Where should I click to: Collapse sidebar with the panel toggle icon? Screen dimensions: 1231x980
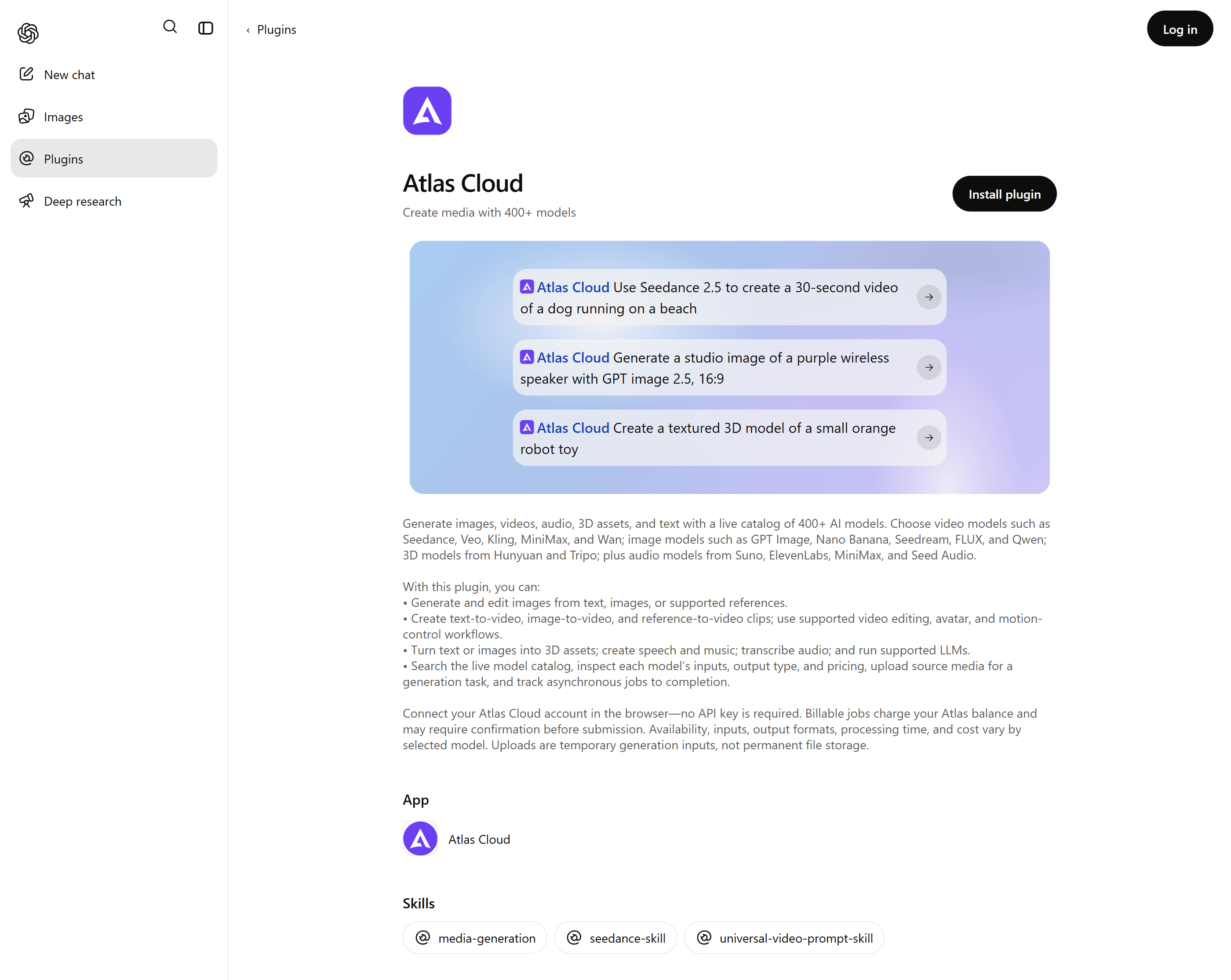pos(206,28)
